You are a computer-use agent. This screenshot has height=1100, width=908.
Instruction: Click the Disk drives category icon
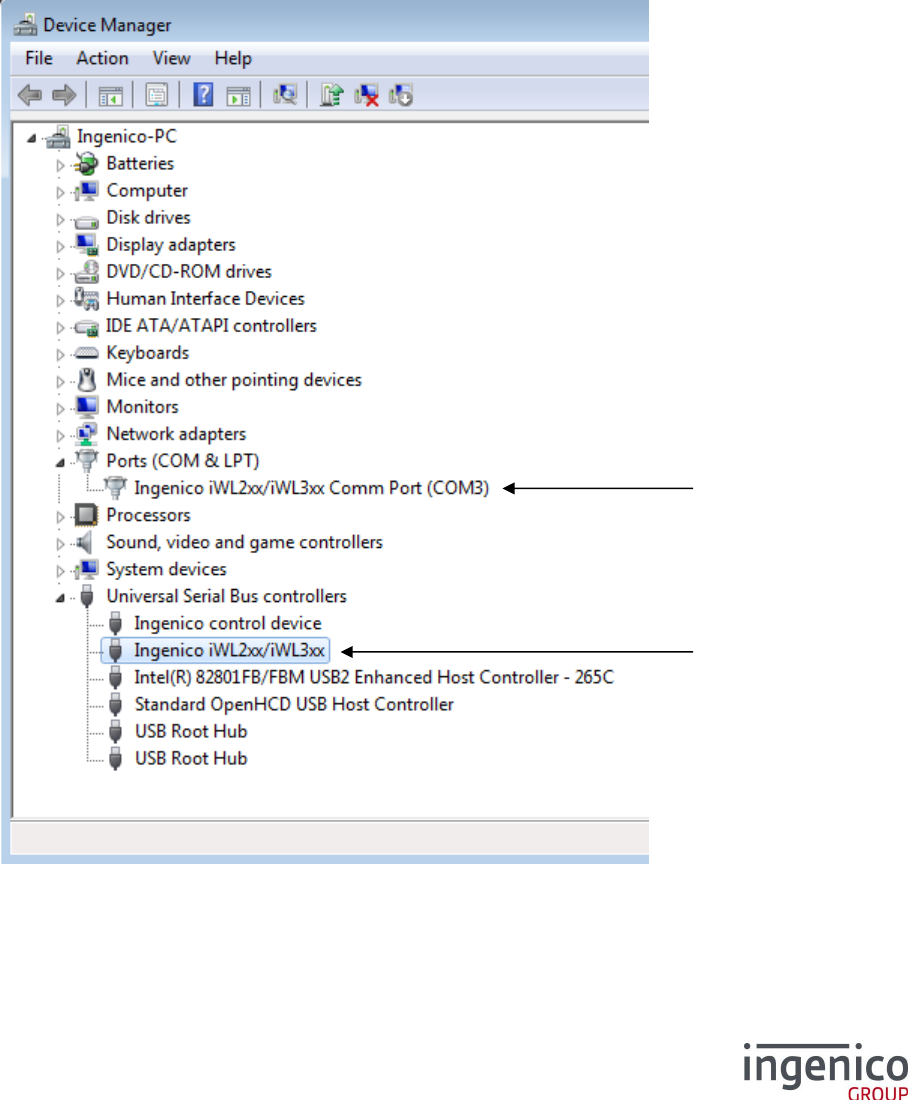(86, 220)
